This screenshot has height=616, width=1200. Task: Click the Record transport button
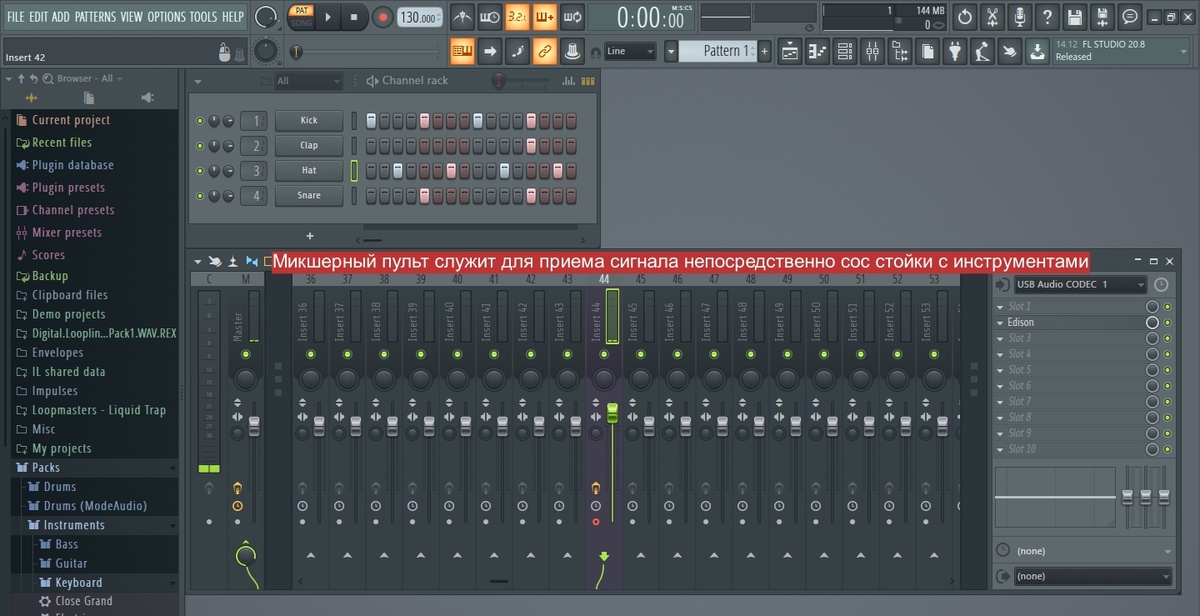click(383, 17)
